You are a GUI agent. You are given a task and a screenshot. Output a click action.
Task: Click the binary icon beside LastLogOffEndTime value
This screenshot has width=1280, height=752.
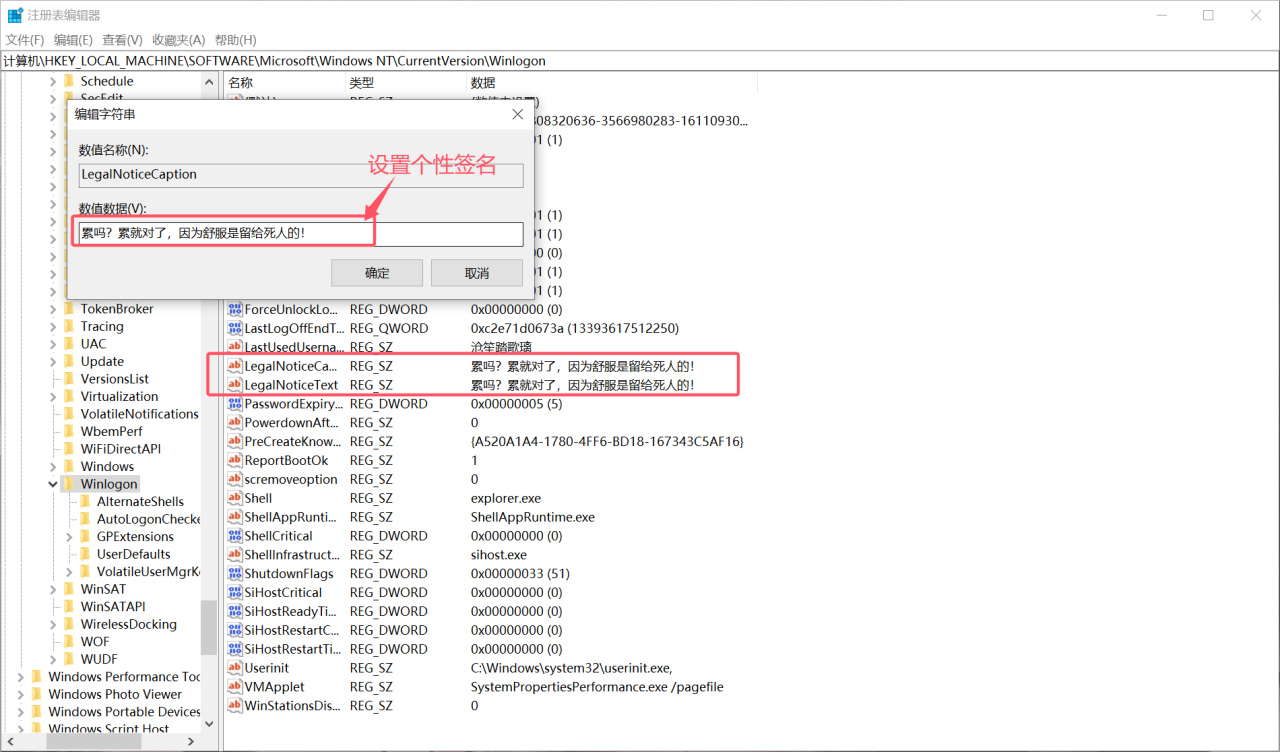[235, 328]
